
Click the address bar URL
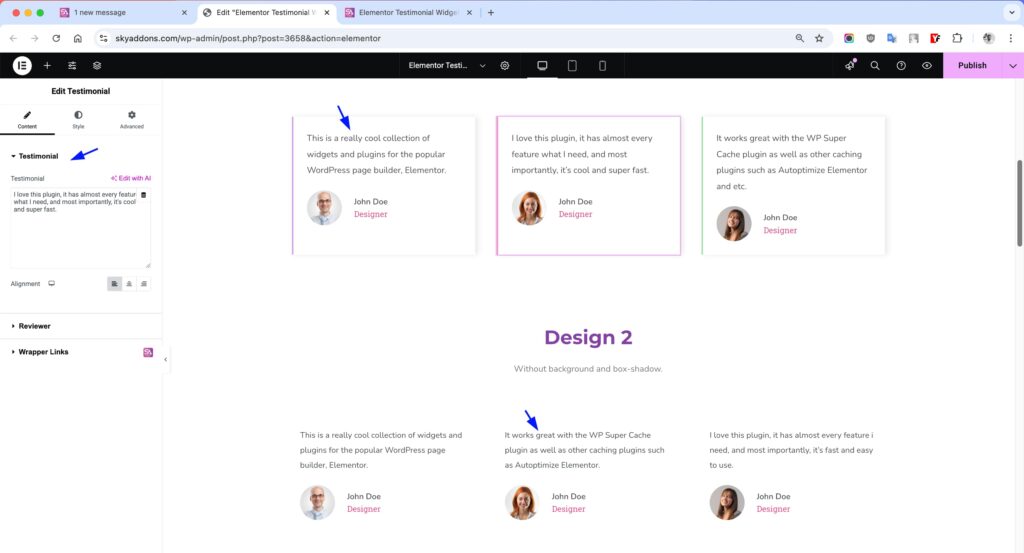point(248,39)
